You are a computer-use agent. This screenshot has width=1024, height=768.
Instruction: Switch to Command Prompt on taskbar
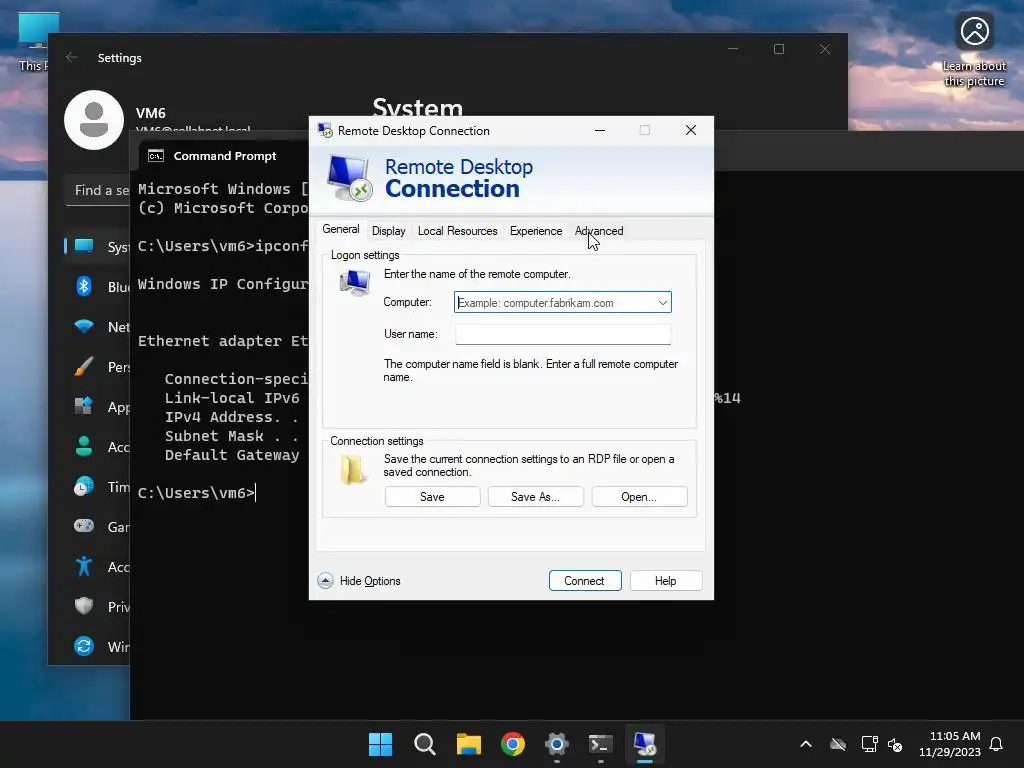[600, 744]
